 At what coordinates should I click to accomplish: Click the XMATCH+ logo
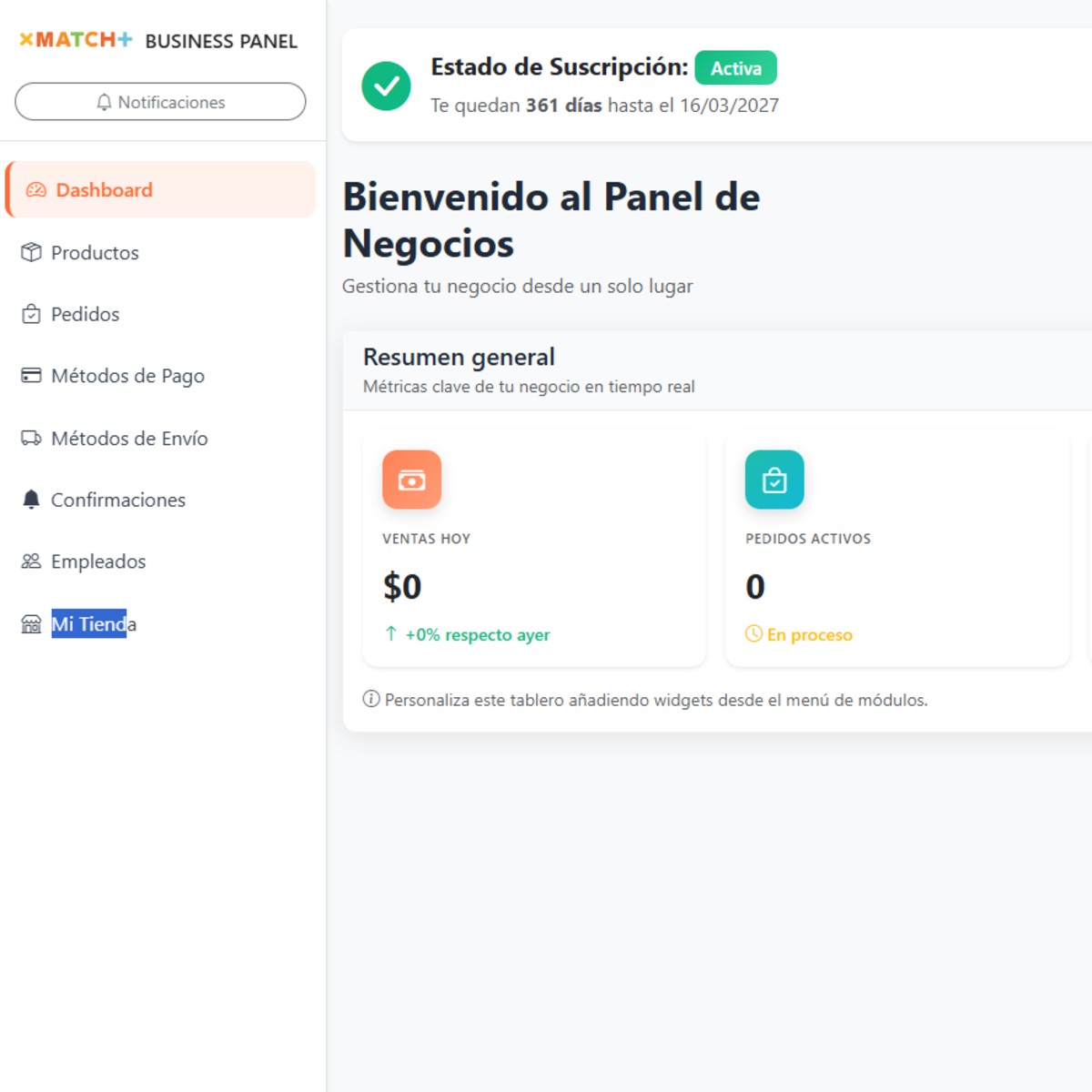pos(76,40)
